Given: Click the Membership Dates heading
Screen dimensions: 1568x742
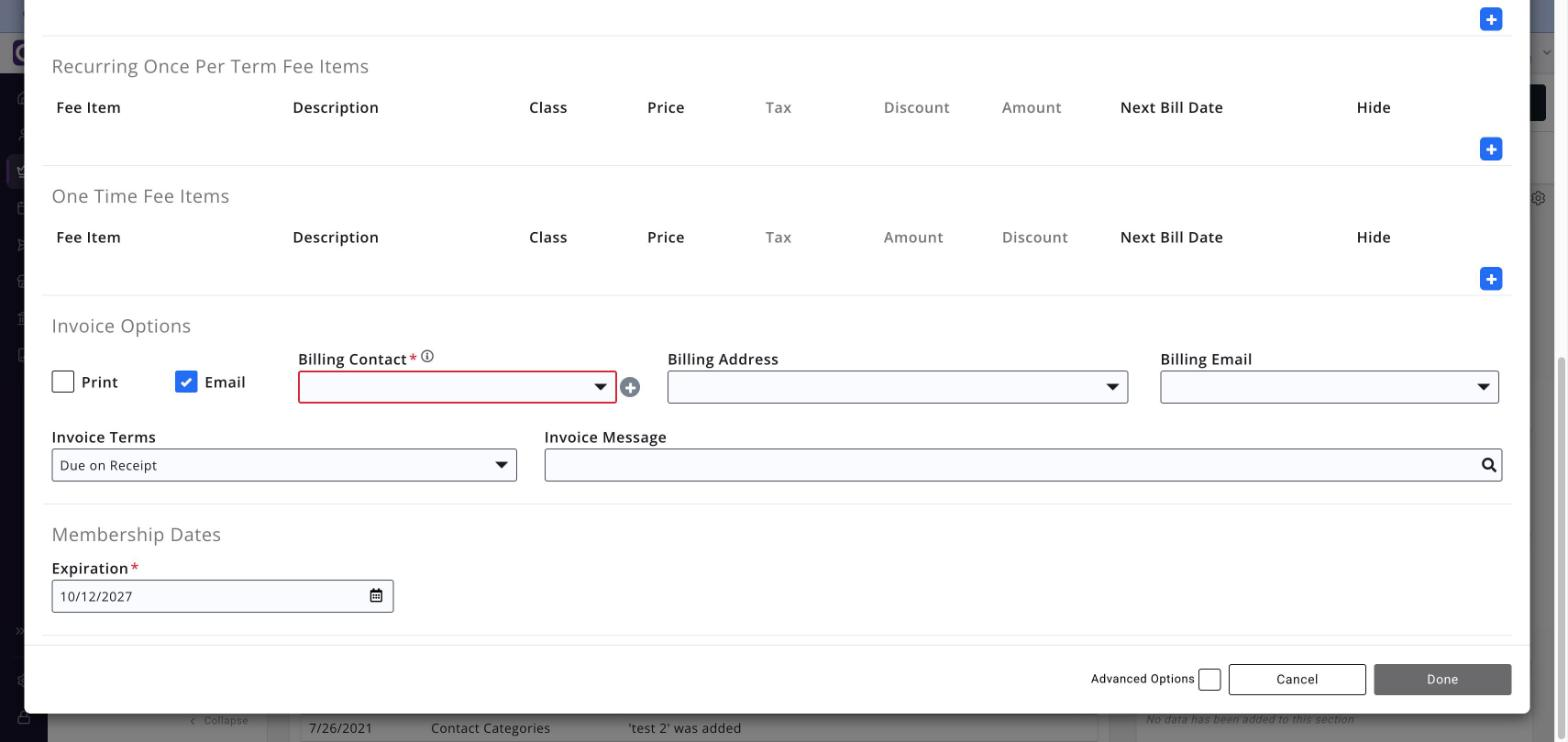Looking at the screenshot, I should 136,534.
